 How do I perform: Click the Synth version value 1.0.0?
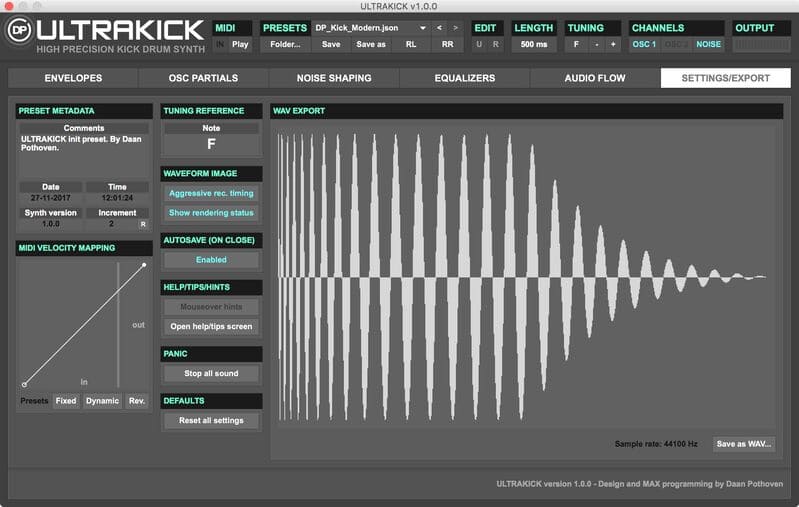[50, 224]
